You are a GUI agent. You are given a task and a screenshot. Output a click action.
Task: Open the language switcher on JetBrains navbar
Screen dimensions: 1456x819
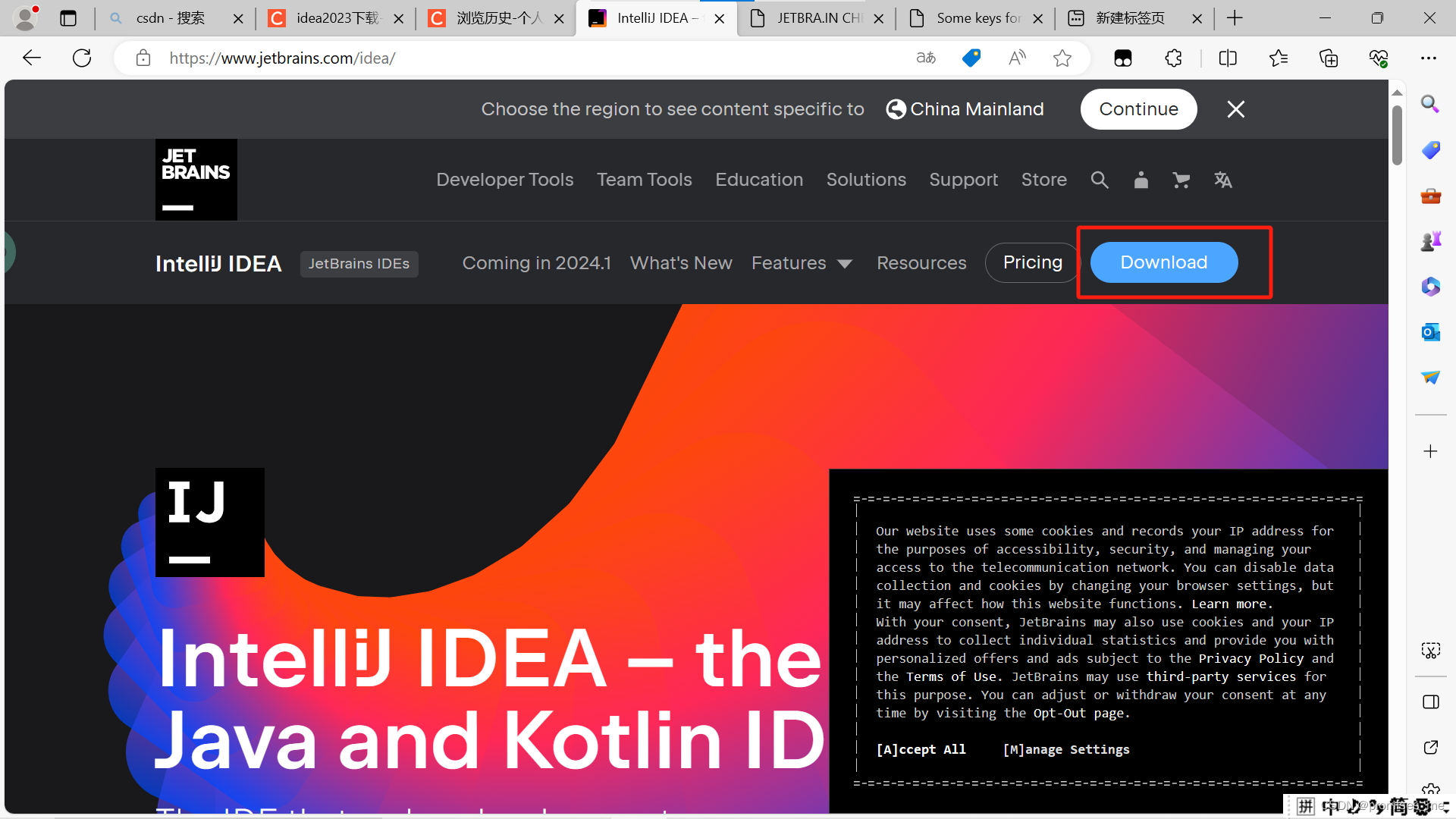click(1223, 180)
